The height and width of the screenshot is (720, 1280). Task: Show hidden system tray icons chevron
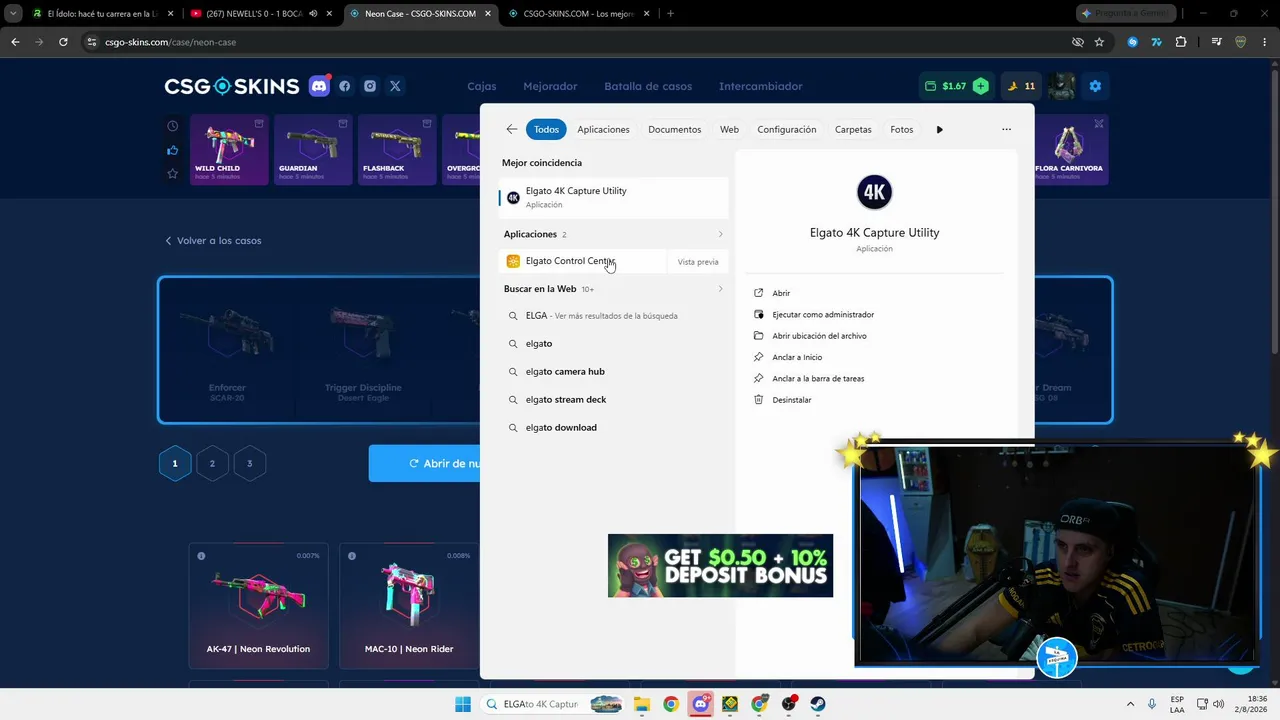click(1130, 704)
